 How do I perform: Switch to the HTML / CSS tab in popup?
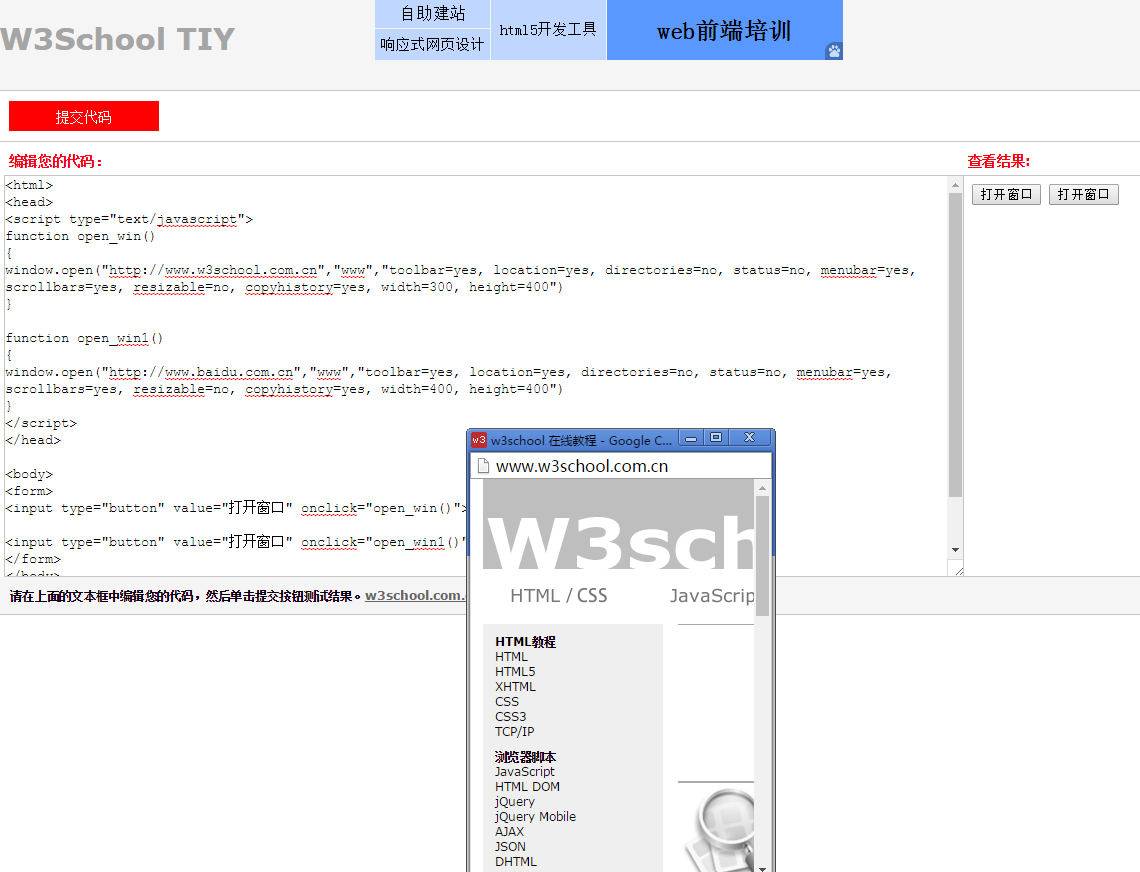click(x=558, y=595)
